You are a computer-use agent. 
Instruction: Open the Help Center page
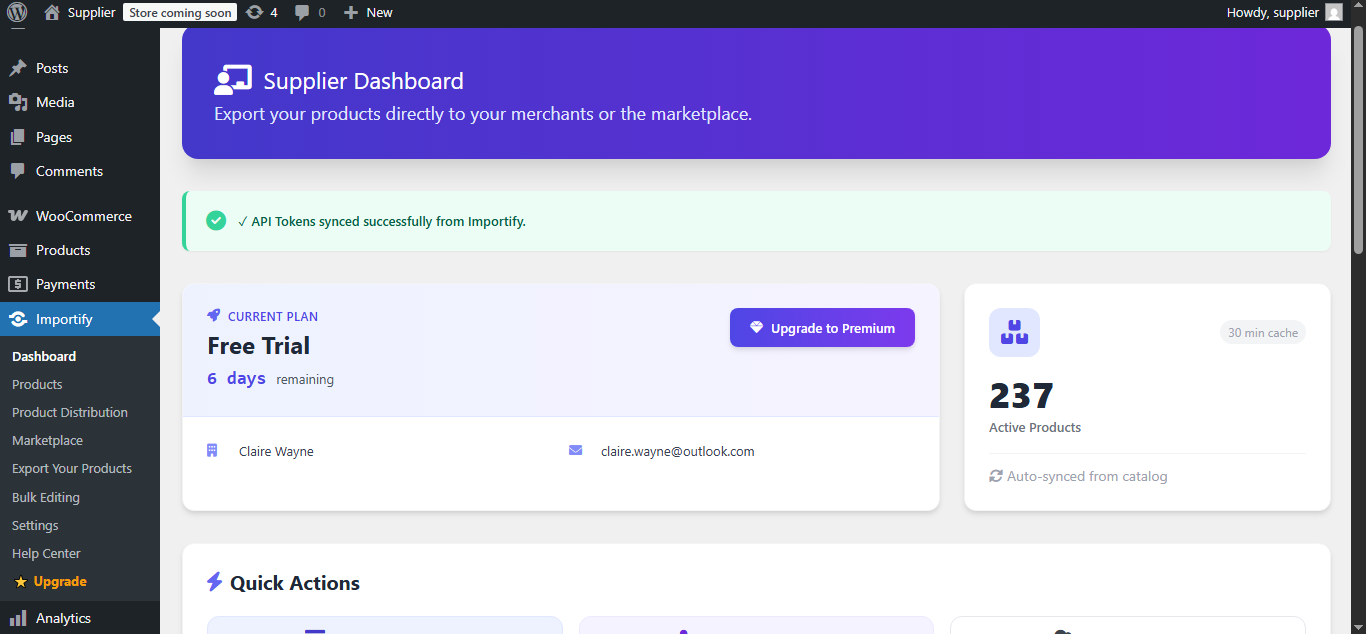tap(46, 553)
